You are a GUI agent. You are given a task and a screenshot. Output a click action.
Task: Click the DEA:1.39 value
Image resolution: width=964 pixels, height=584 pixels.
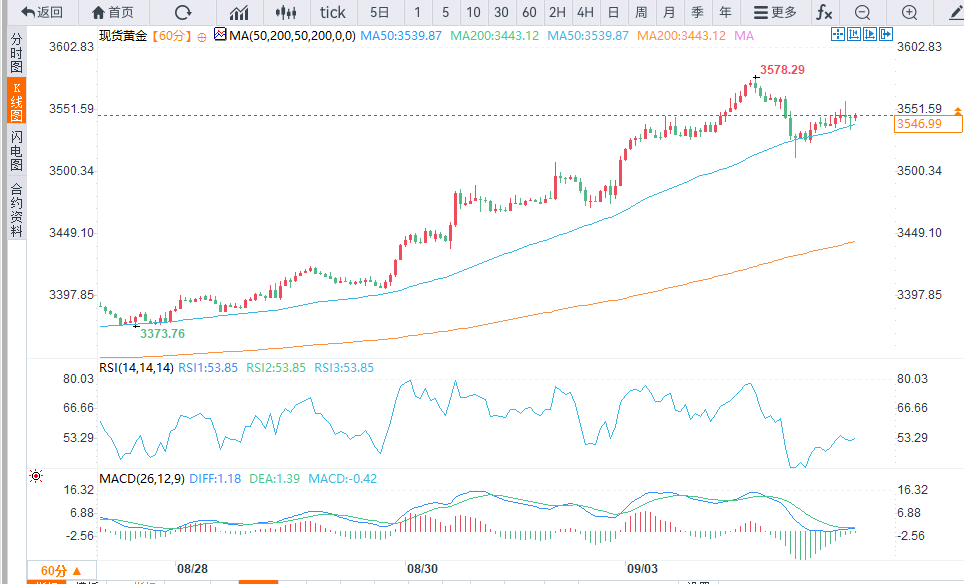[275, 478]
